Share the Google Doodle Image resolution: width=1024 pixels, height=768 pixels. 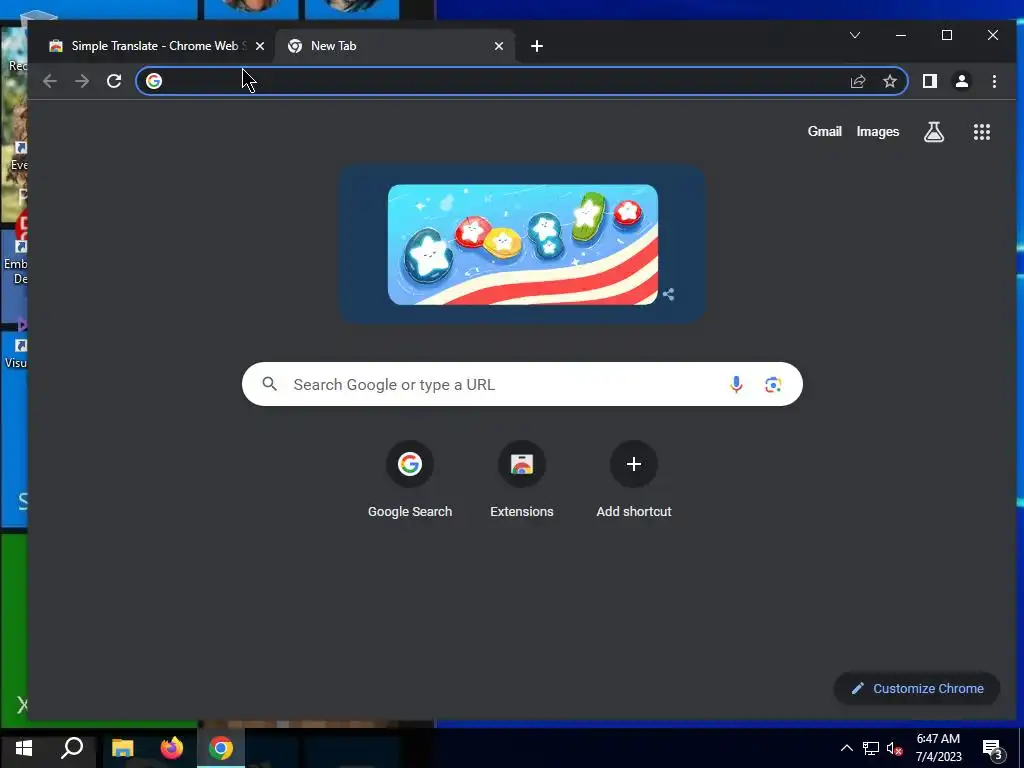(668, 294)
